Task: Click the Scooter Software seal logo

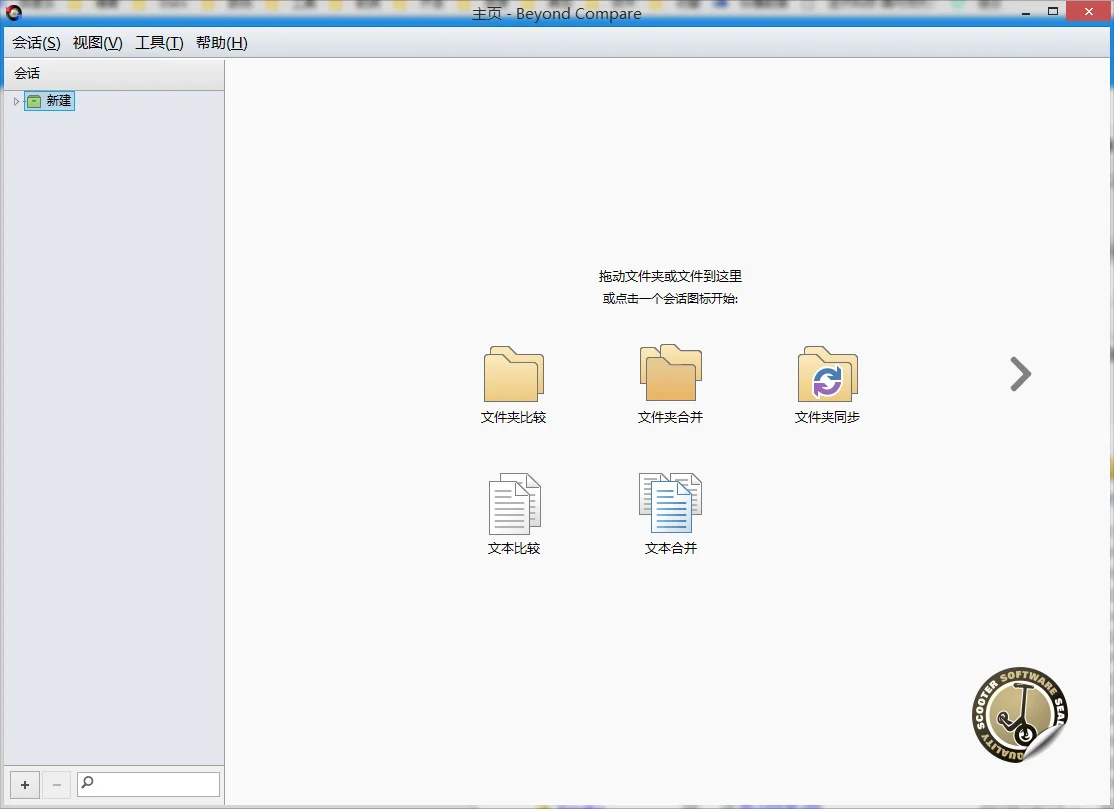Action: click(x=1020, y=715)
